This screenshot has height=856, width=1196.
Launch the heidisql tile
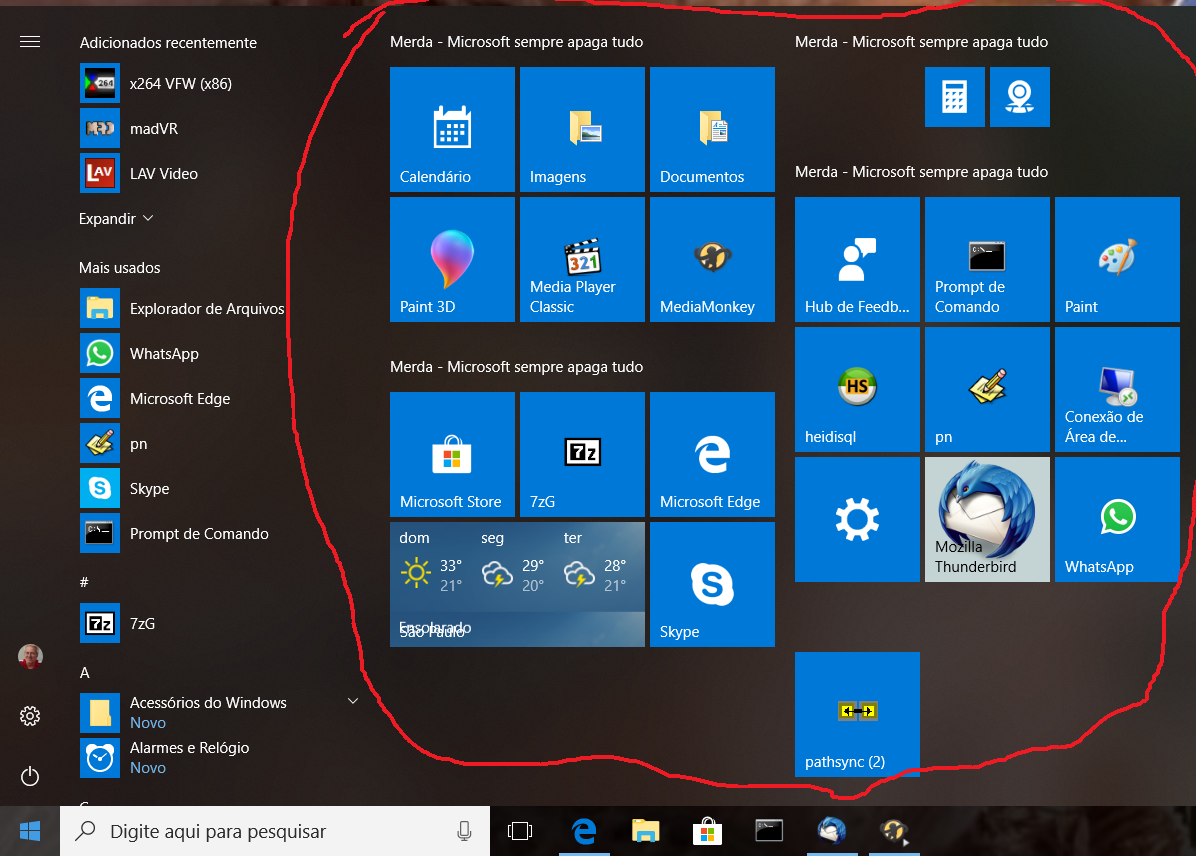pyautogui.click(x=857, y=389)
